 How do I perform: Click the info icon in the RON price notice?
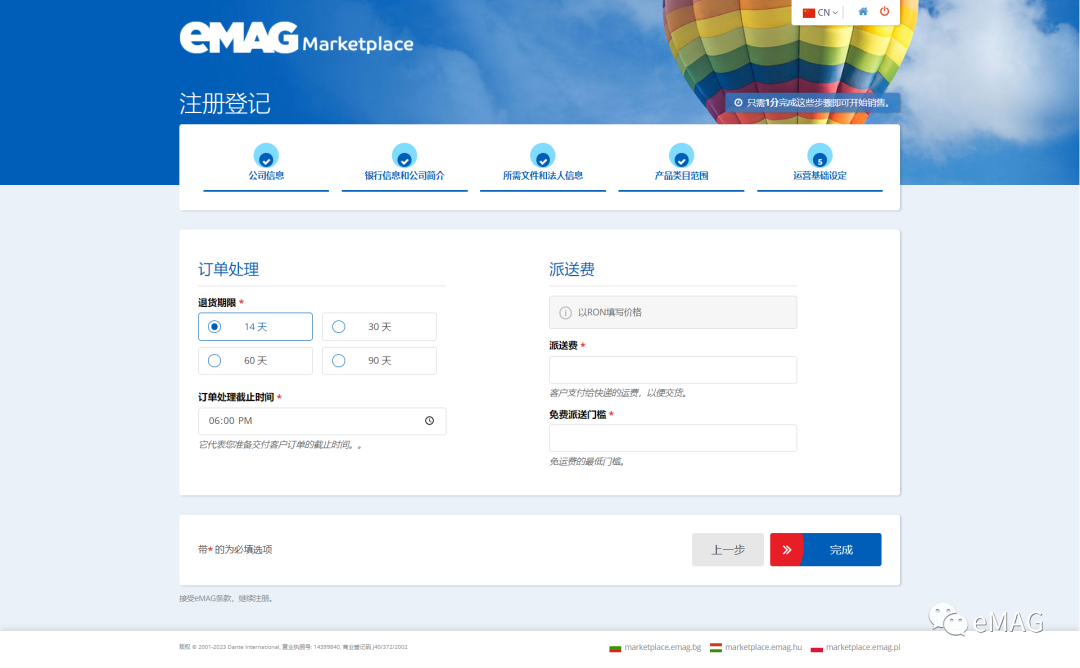565,312
